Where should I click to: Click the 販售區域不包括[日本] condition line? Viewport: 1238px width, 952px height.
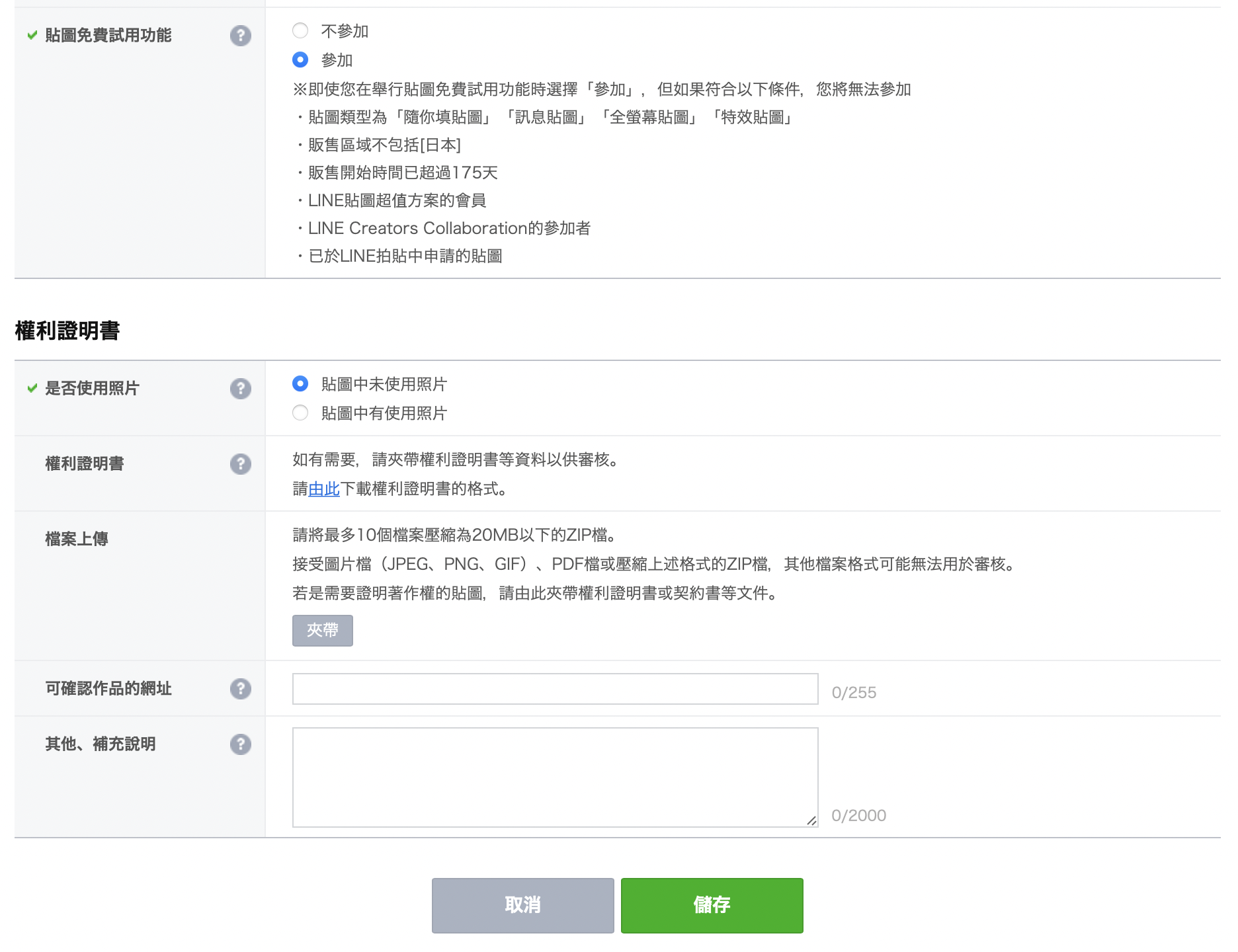pyautogui.click(x=377, y=145)
